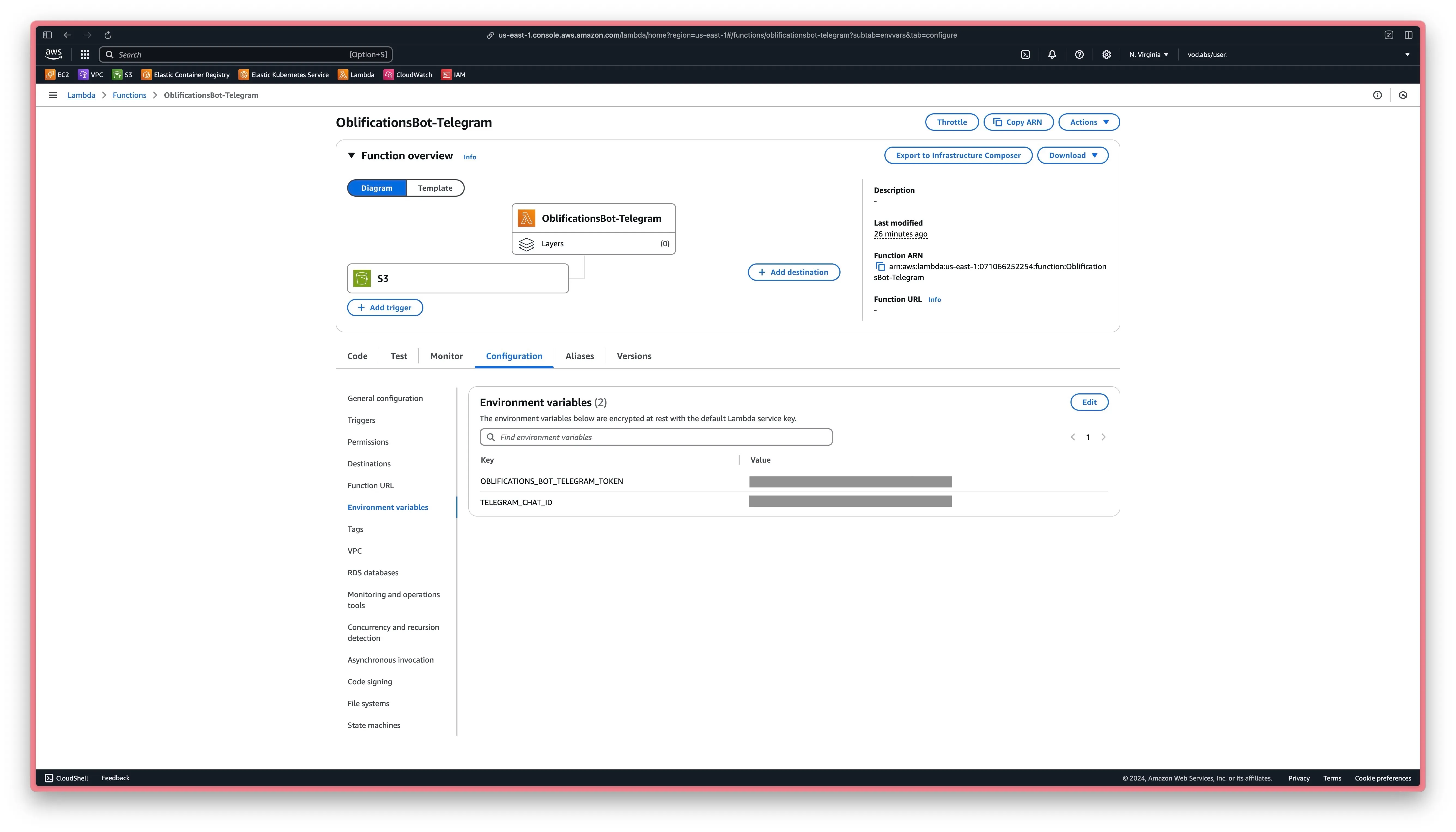Screen dimensions: 1456x832
Task: Open the hexagon icon beside info
Action: tap(1403, 95)
